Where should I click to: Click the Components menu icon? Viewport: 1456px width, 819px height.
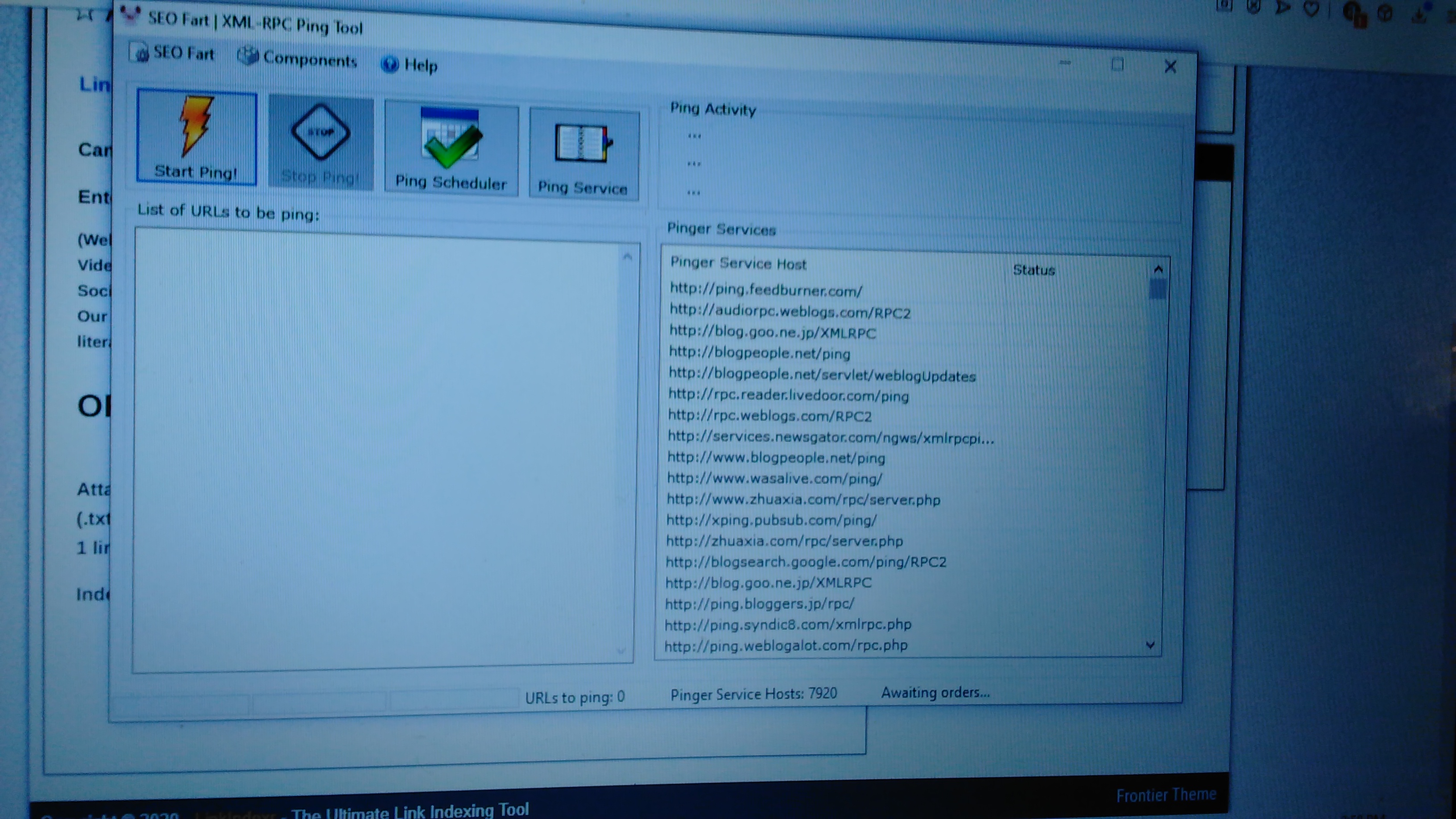[x=248, y=56]
